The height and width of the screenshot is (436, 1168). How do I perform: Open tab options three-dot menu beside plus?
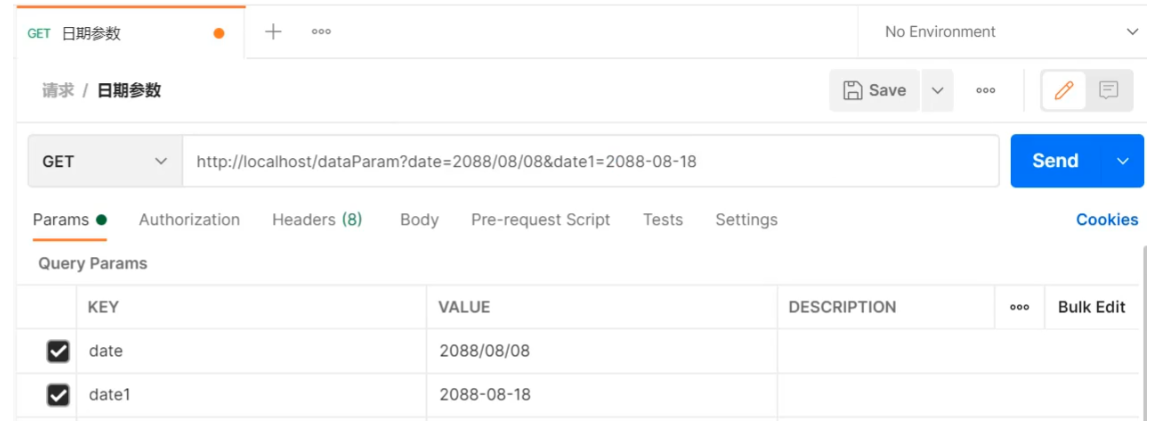[321, 31]
